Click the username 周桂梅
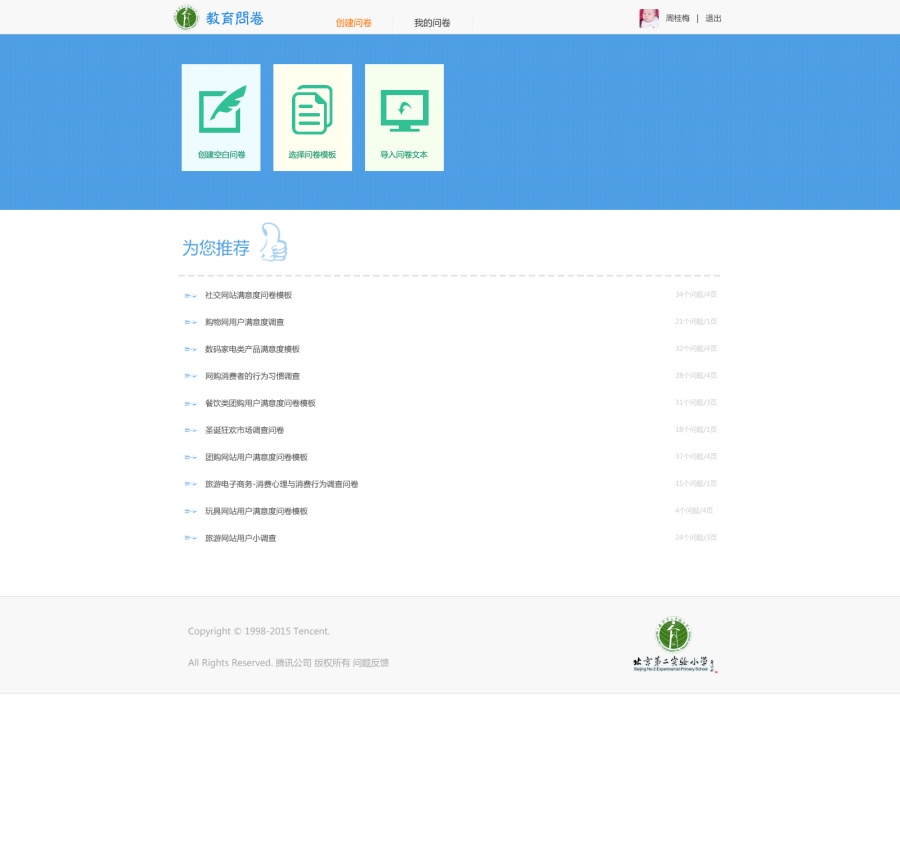900x844 pixels. tap(677, 18)
